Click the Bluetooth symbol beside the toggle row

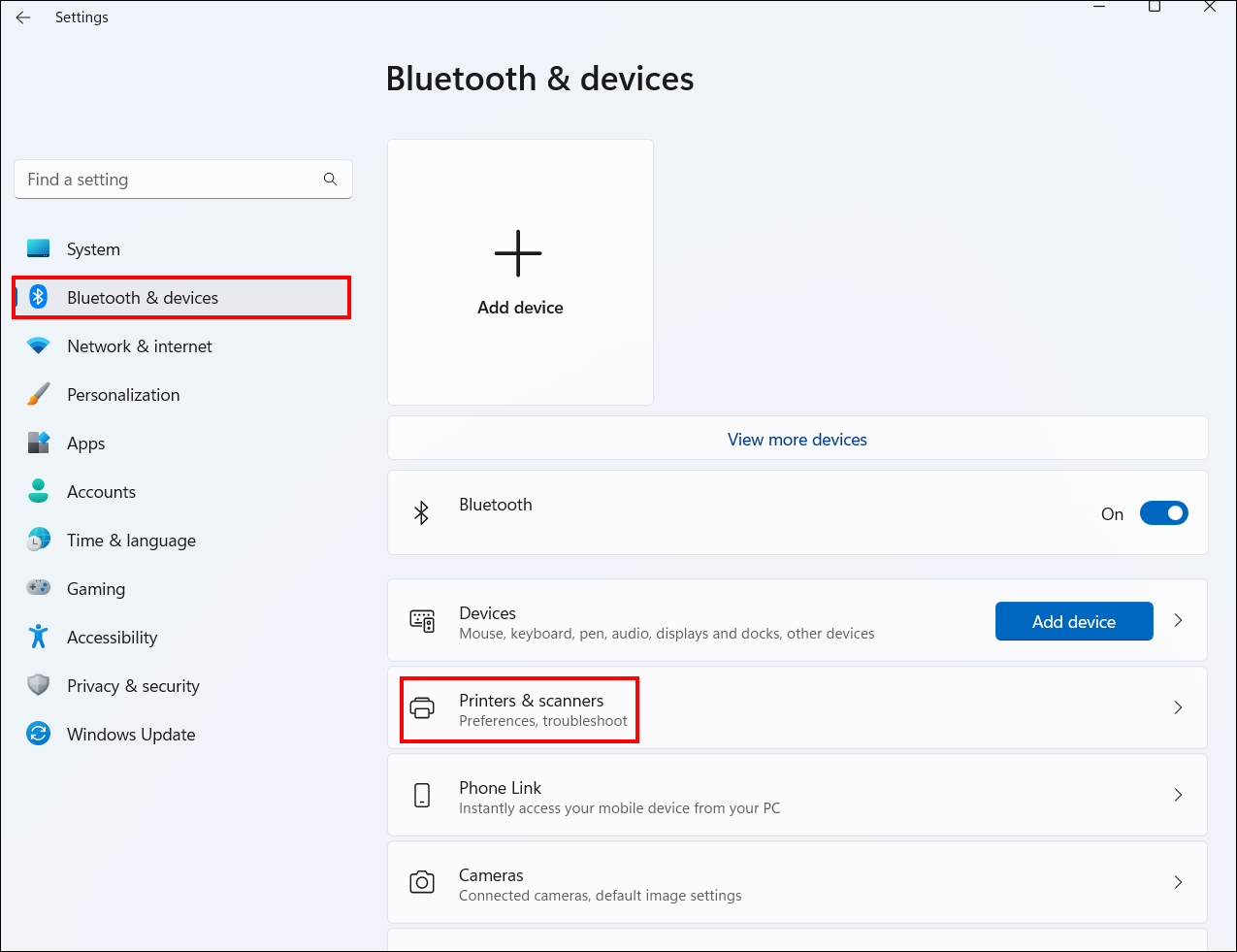pos(421,512)
